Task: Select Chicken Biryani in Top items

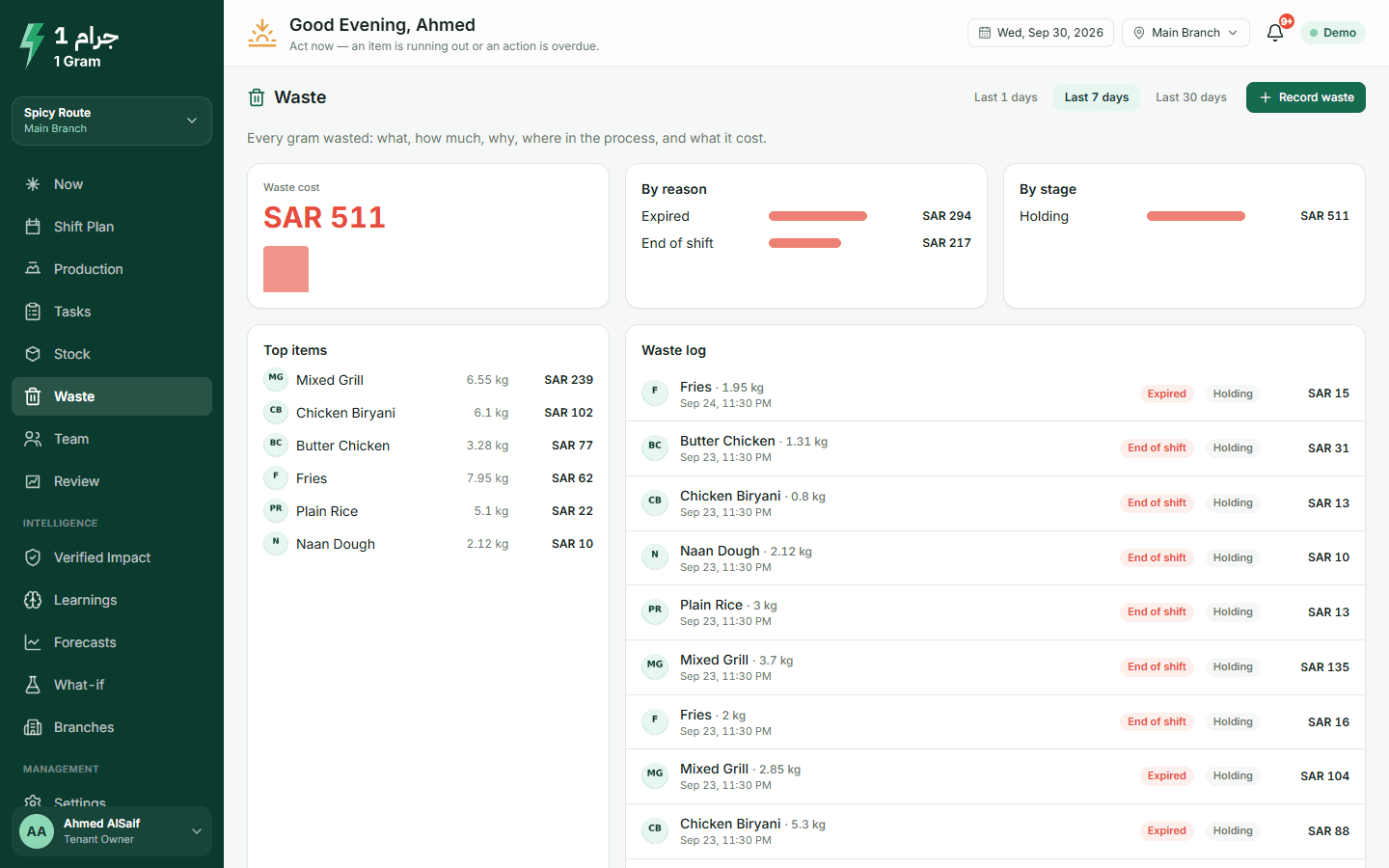Action: (x=428, y=413)
